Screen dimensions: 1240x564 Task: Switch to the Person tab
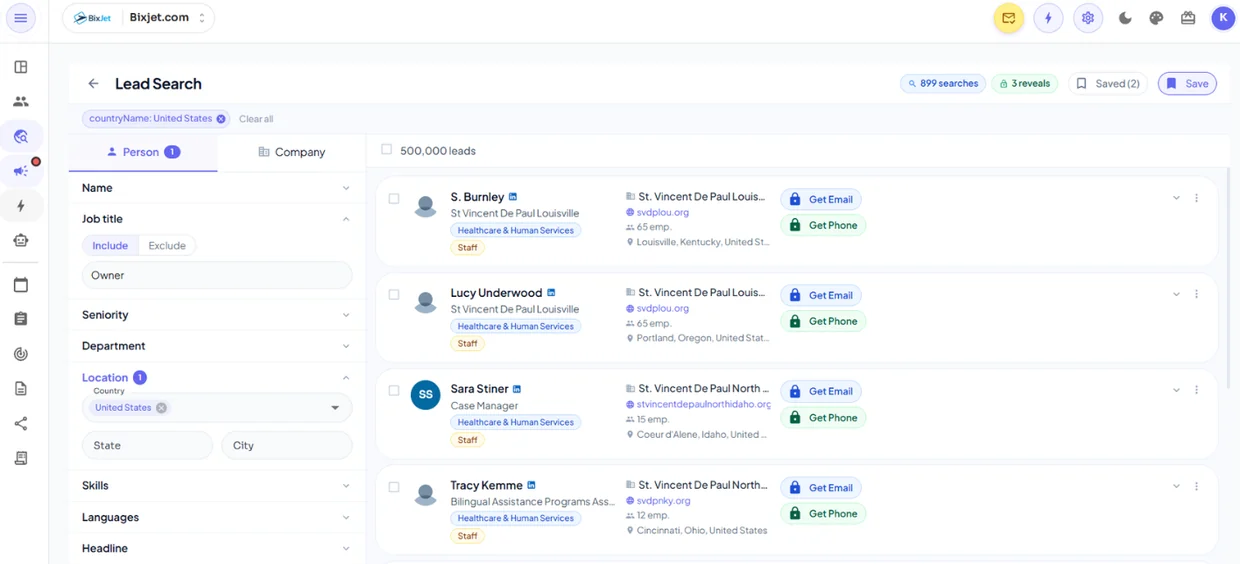pyautogui.click(x=143, y=152)
